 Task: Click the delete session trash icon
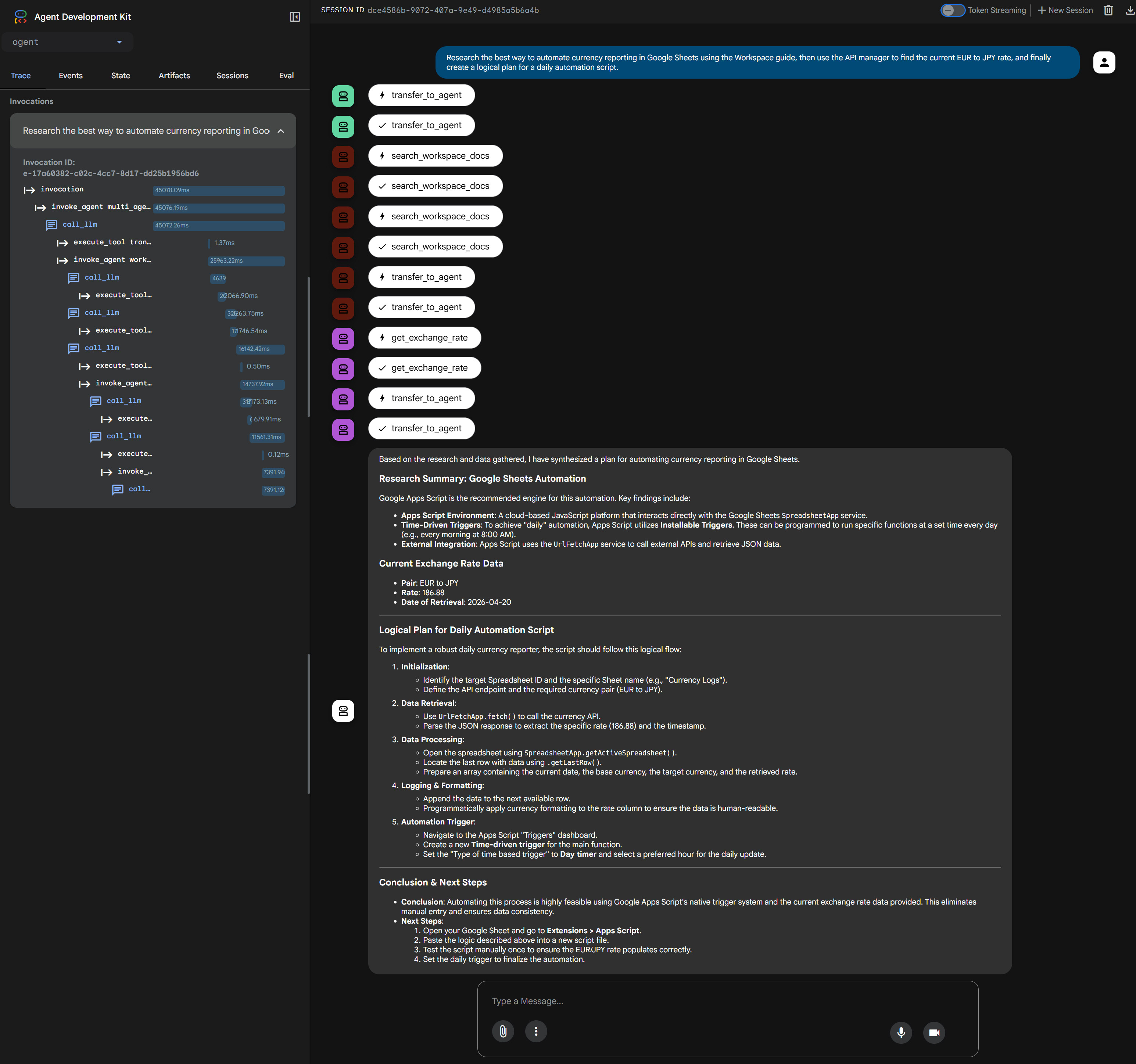click(x=1108, y=10)
